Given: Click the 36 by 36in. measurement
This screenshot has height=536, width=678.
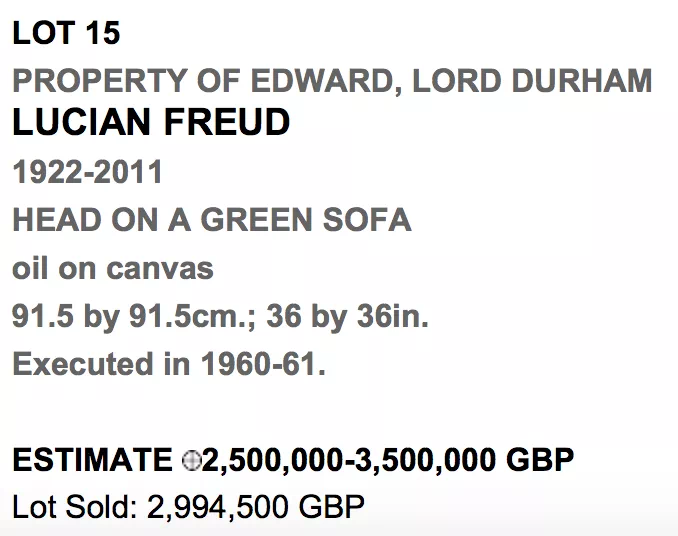Looking at the screenshot, I should tap(348, 316).
